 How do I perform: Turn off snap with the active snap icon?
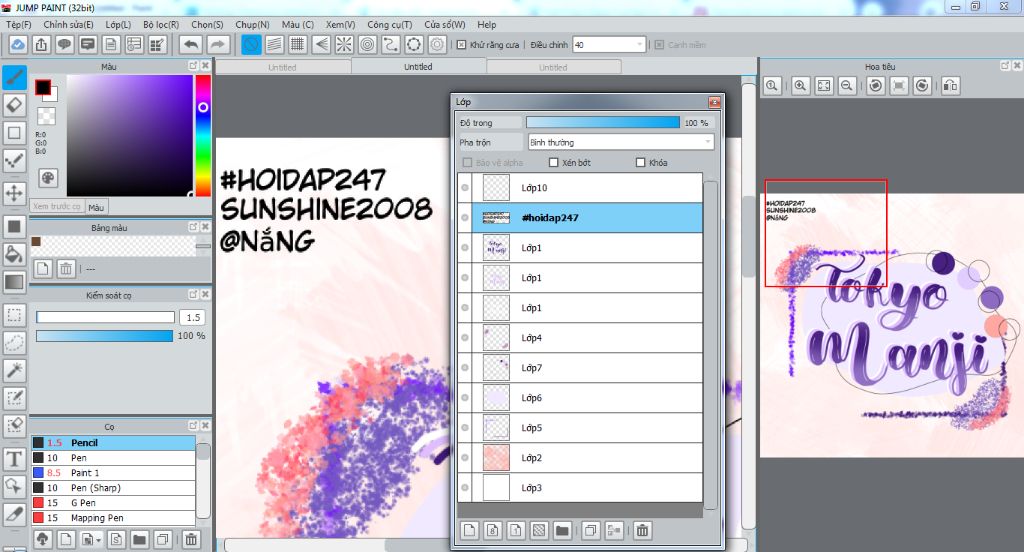point(251,44)
